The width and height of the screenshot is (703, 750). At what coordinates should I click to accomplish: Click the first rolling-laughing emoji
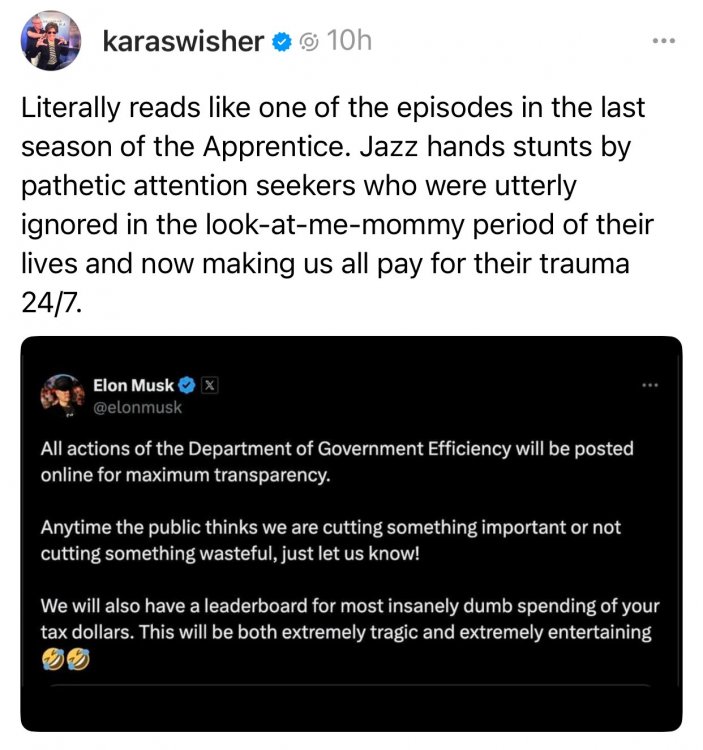coord(53,659)
